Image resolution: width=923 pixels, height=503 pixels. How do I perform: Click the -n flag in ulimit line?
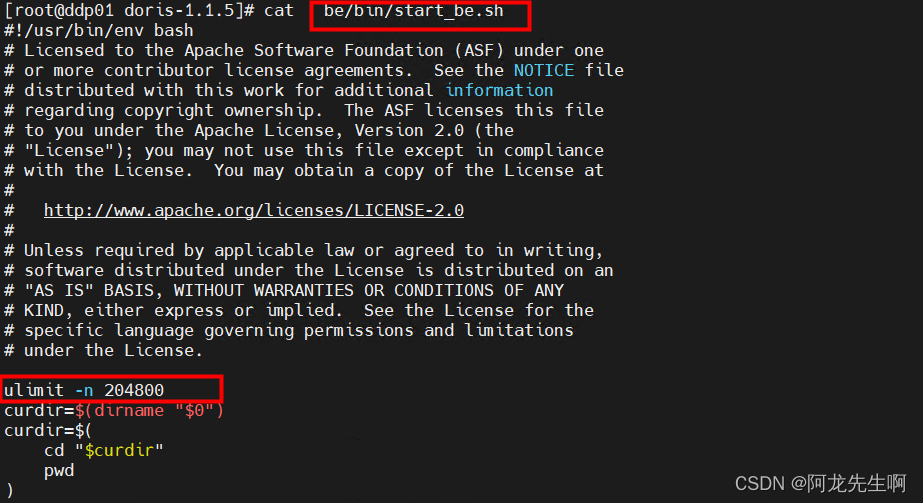point(84,390)
